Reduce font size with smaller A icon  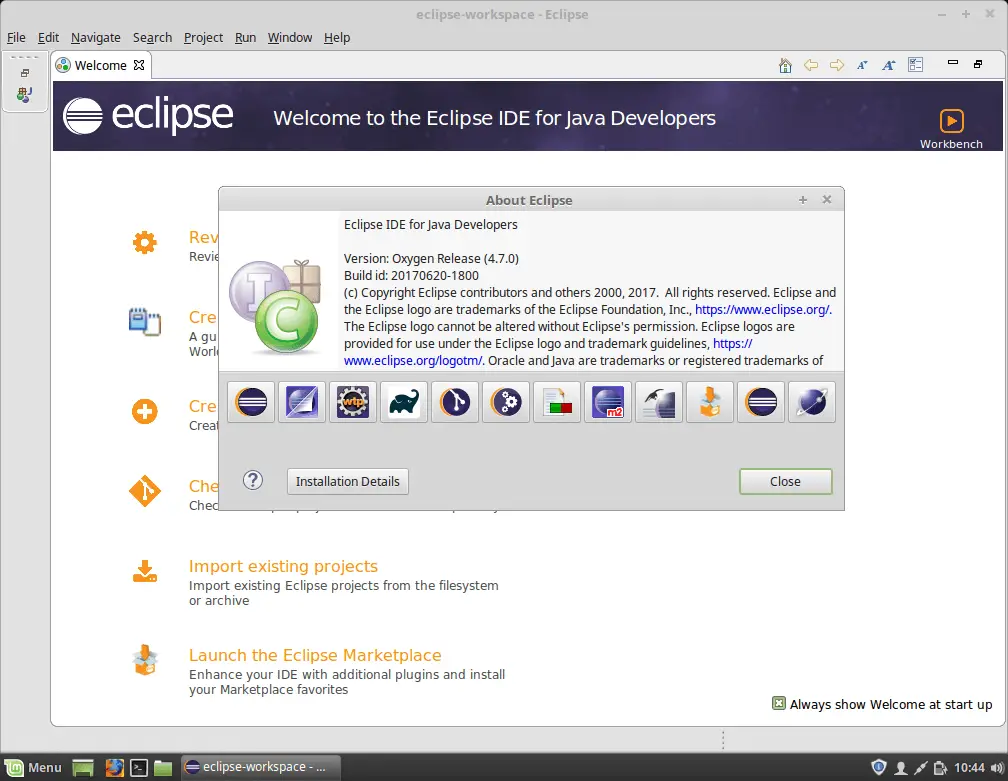point(862,65)
